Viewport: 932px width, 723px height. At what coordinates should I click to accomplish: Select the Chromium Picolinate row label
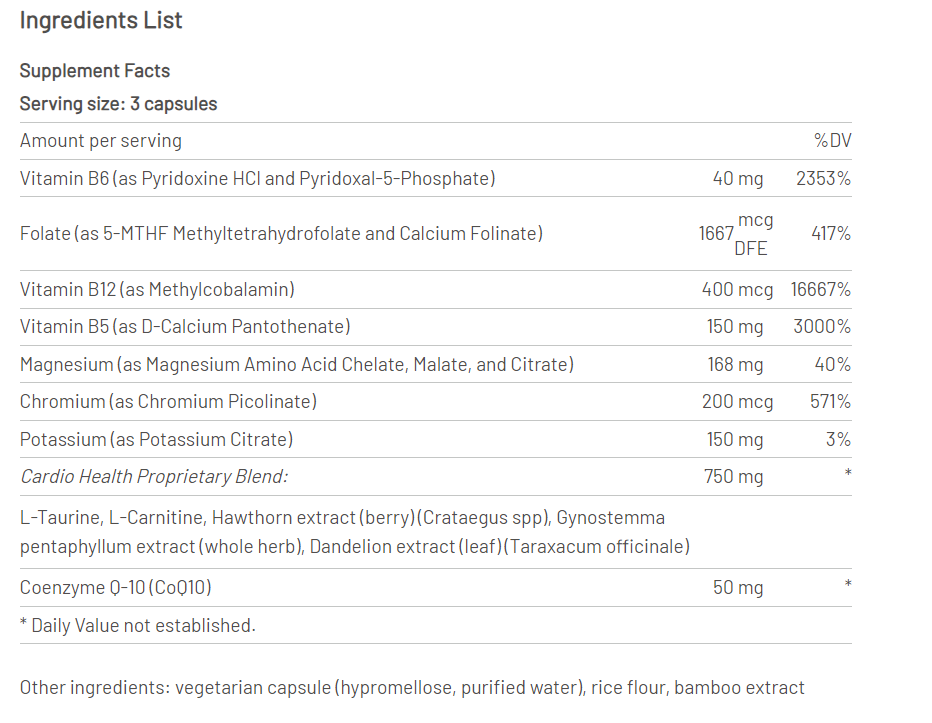[168, 402]
